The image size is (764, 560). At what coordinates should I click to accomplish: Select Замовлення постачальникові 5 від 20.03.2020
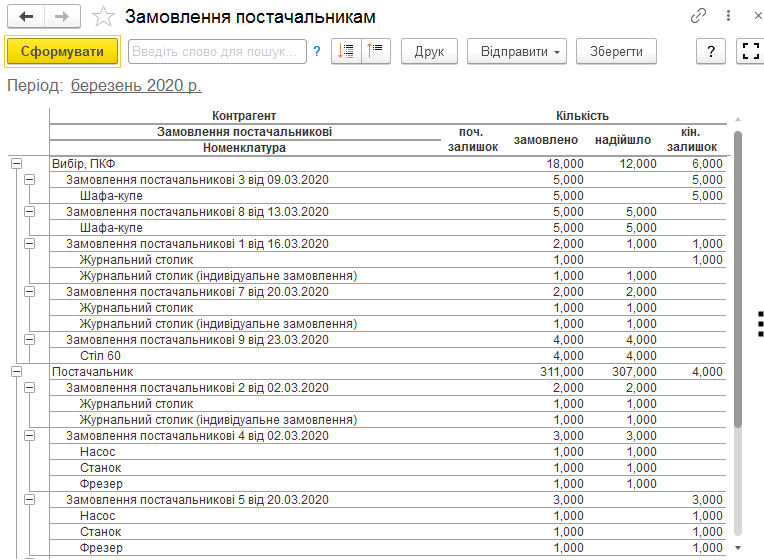197,500
